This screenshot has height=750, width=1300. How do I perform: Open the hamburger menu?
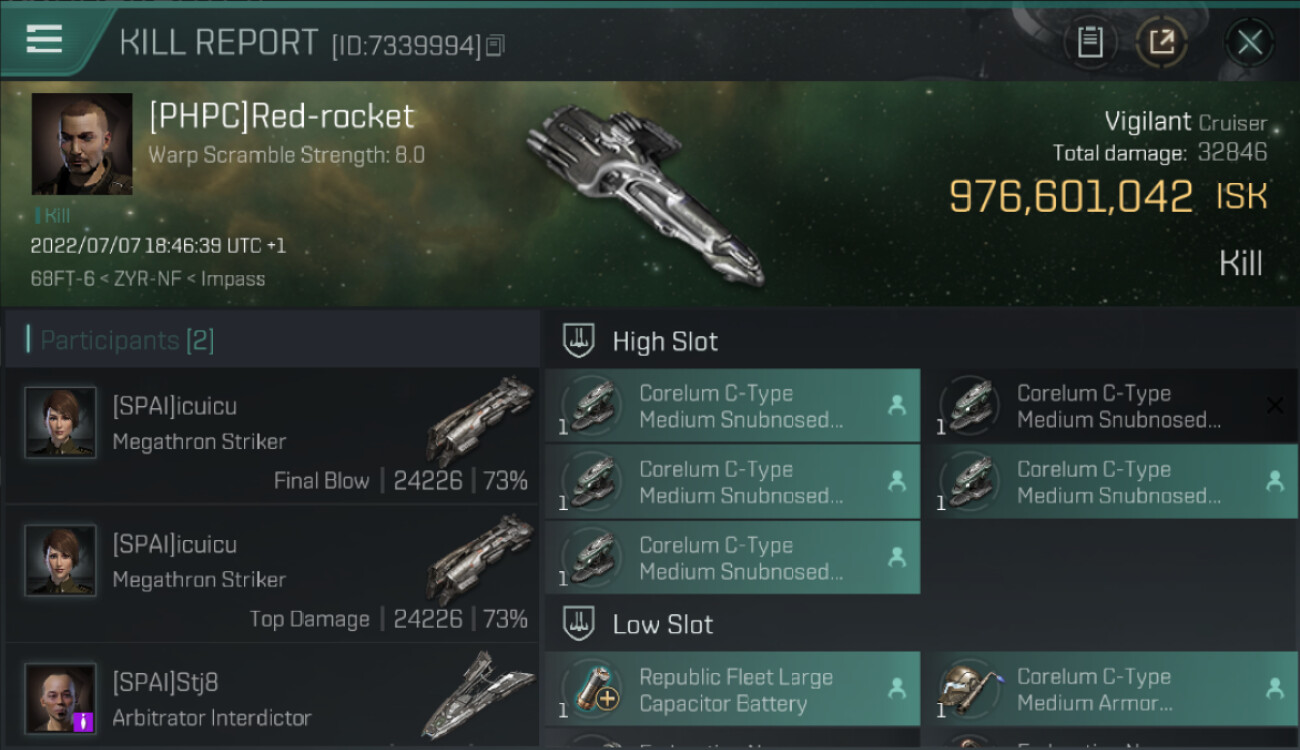[x=45, y=40]
